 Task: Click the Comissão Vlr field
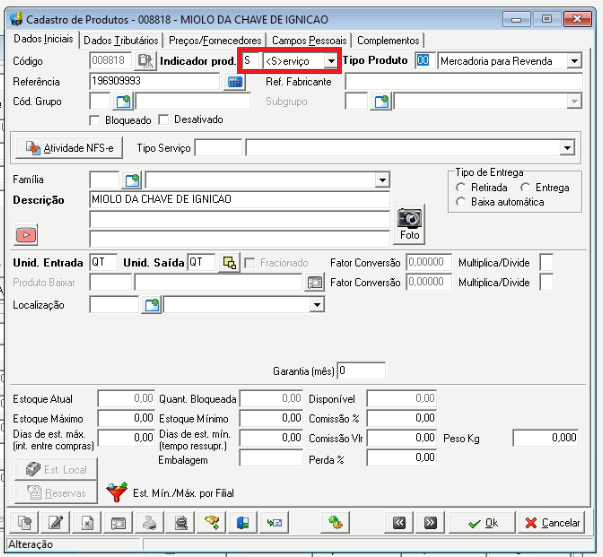[401, 438]
